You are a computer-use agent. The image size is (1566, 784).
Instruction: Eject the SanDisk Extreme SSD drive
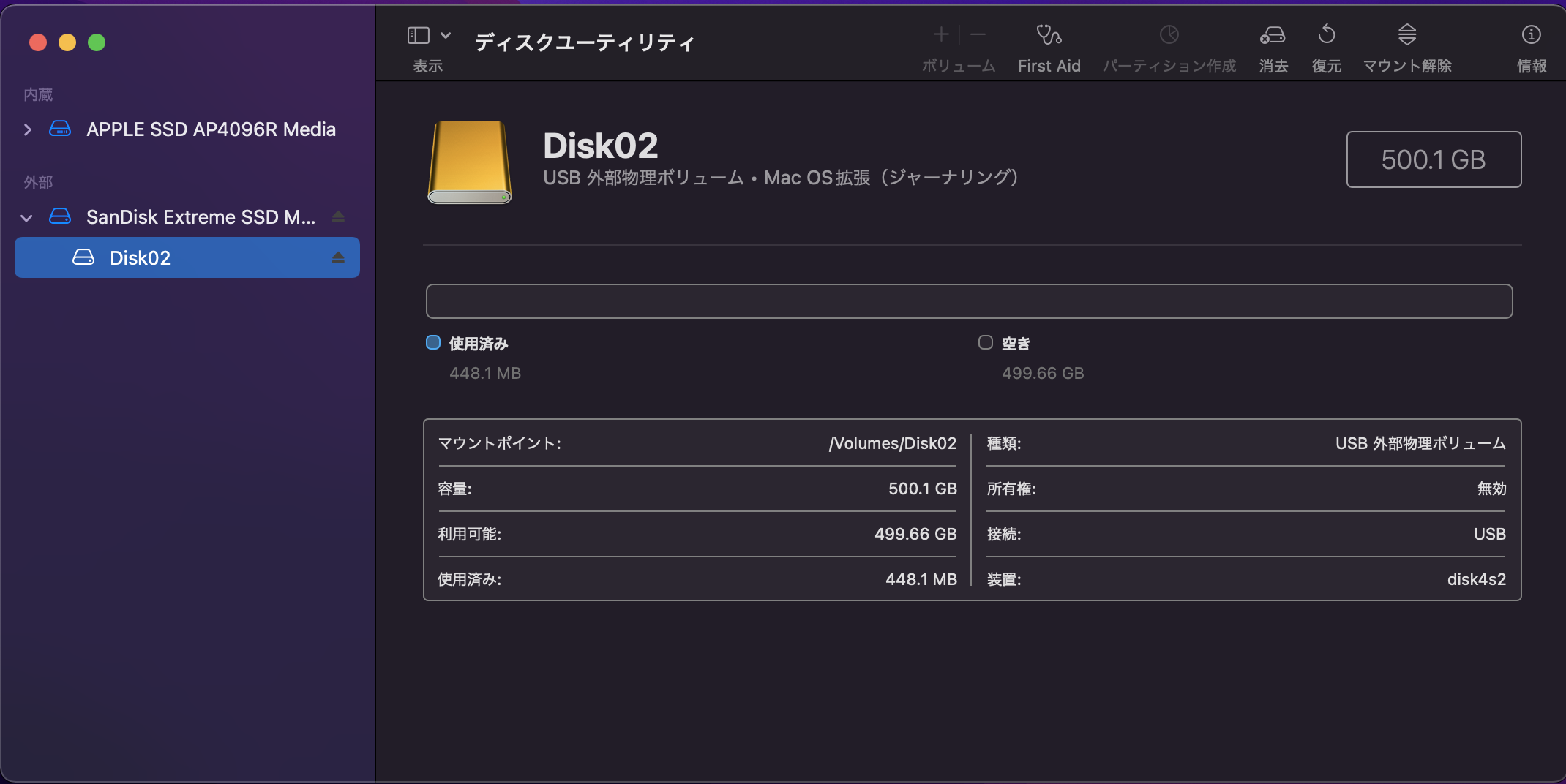tap(338, 217)
